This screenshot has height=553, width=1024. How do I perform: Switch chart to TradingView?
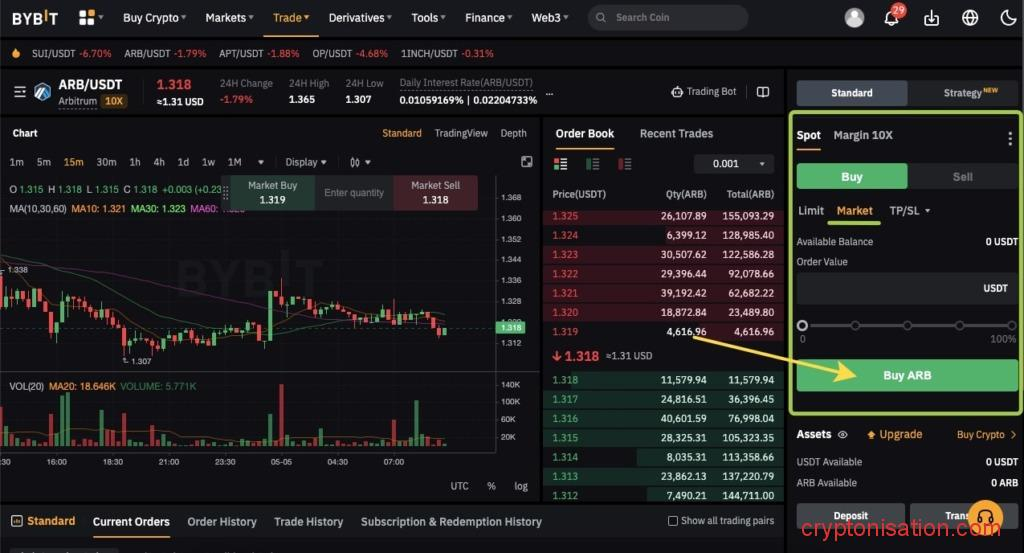coord(461,133)
